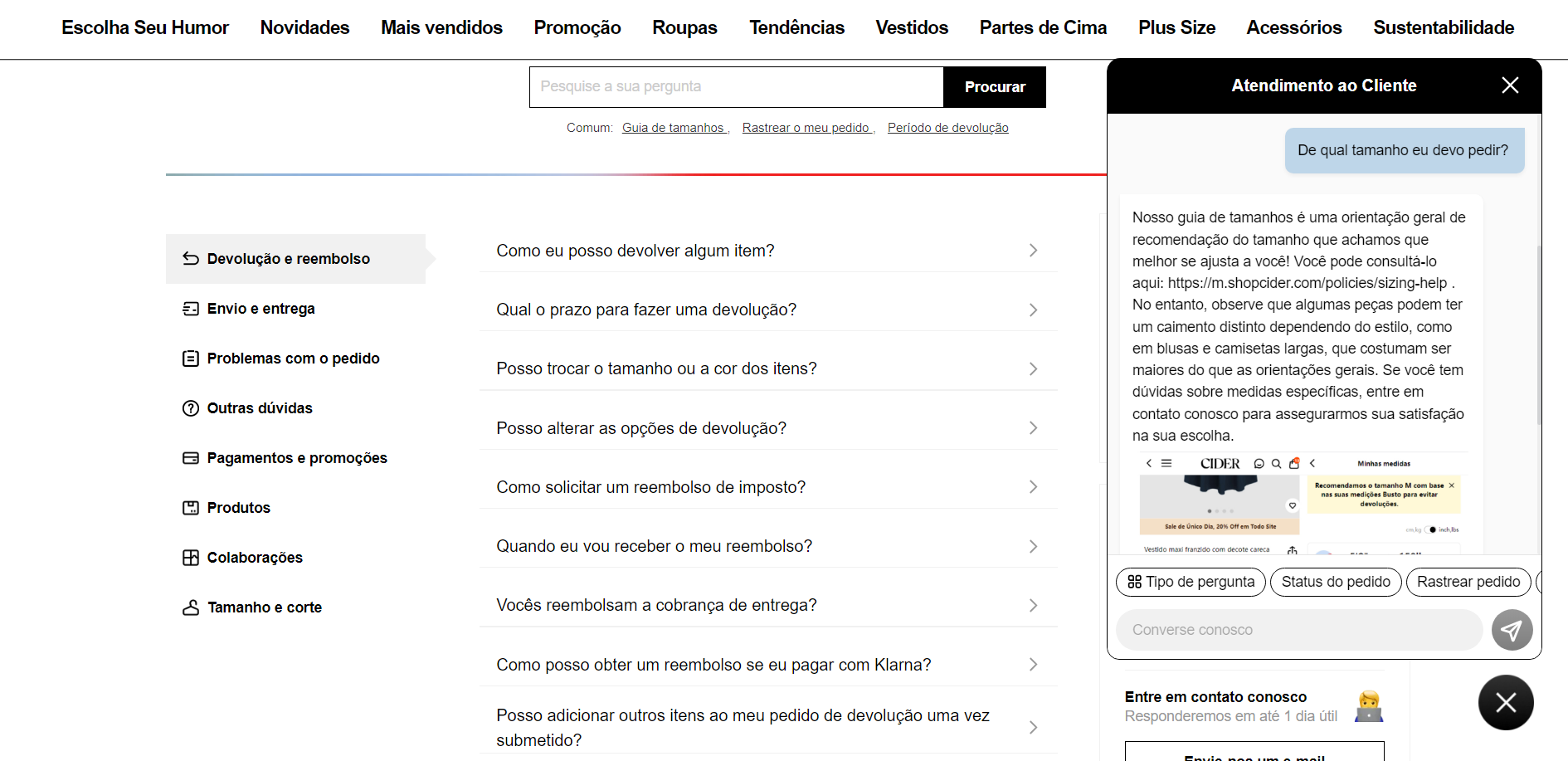Go to Tamanho e corte section
The width and height of the screenshot is (1568, 761).
pos(264,607)
